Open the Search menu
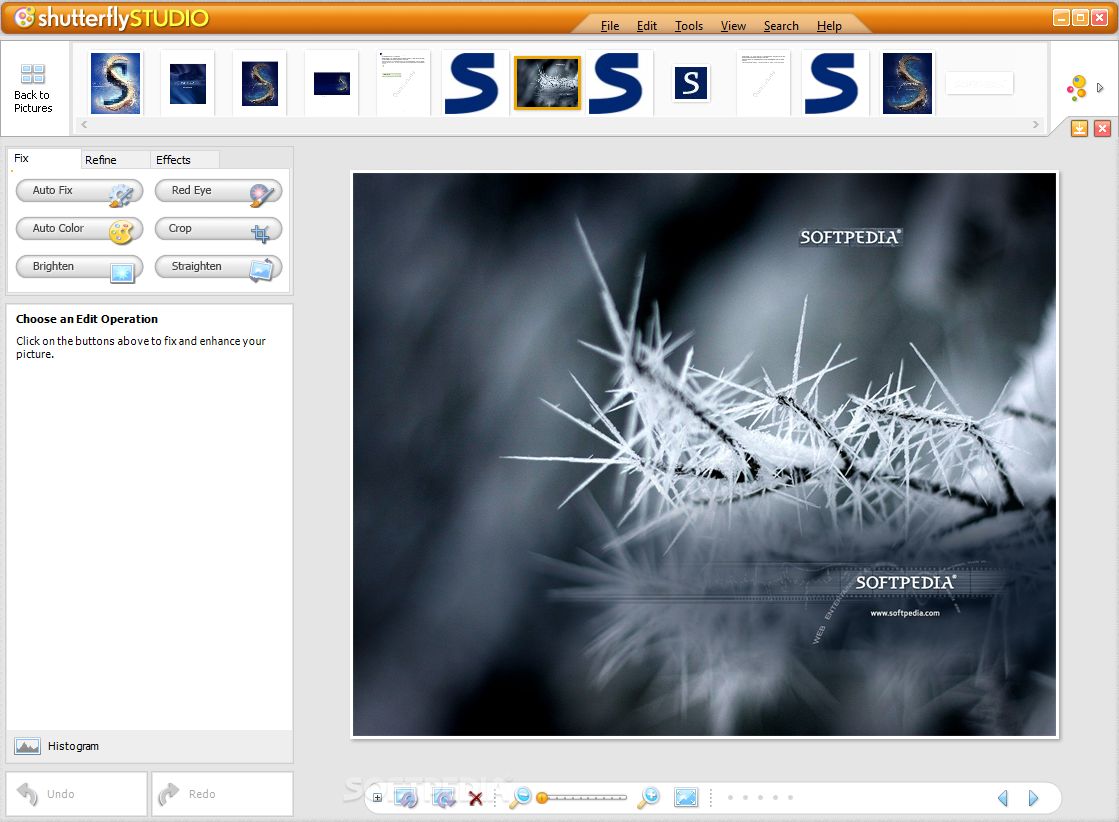Viewport: 1119px width, 822px height. pos(781,26)
